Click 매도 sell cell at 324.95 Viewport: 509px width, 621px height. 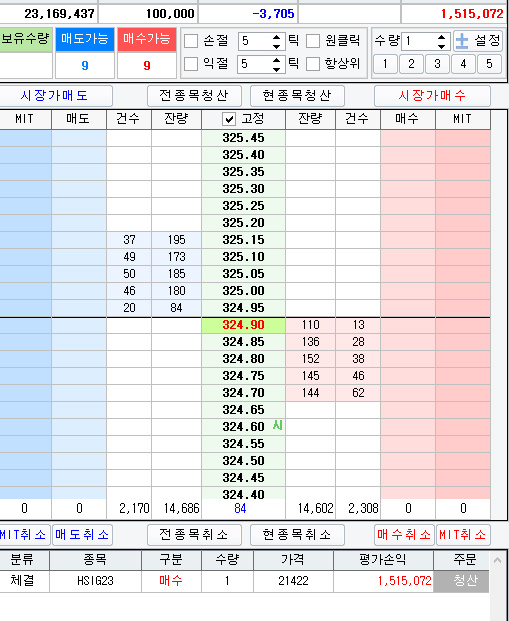coord(79,308)
